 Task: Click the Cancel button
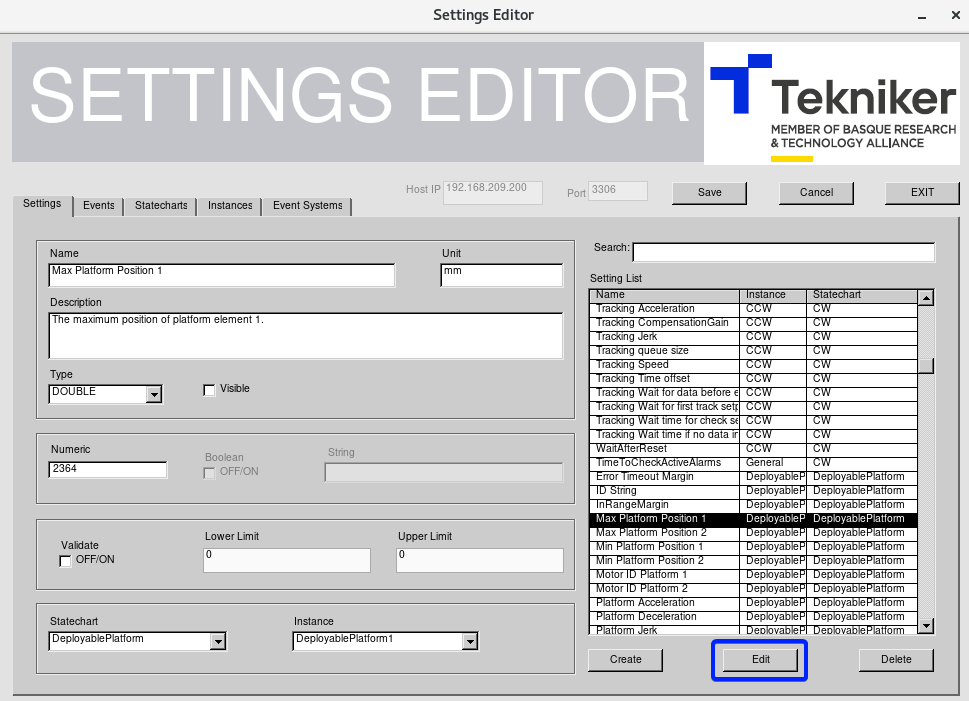[816, 193]
